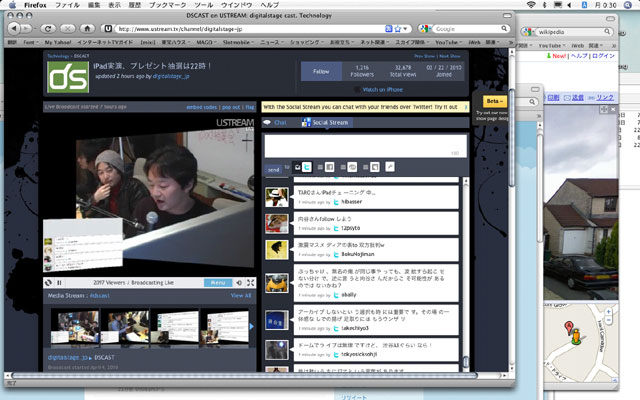Screen dimensions: 640x400
Task: Click the yellow Beta button
Action: (x=495, y=101)
